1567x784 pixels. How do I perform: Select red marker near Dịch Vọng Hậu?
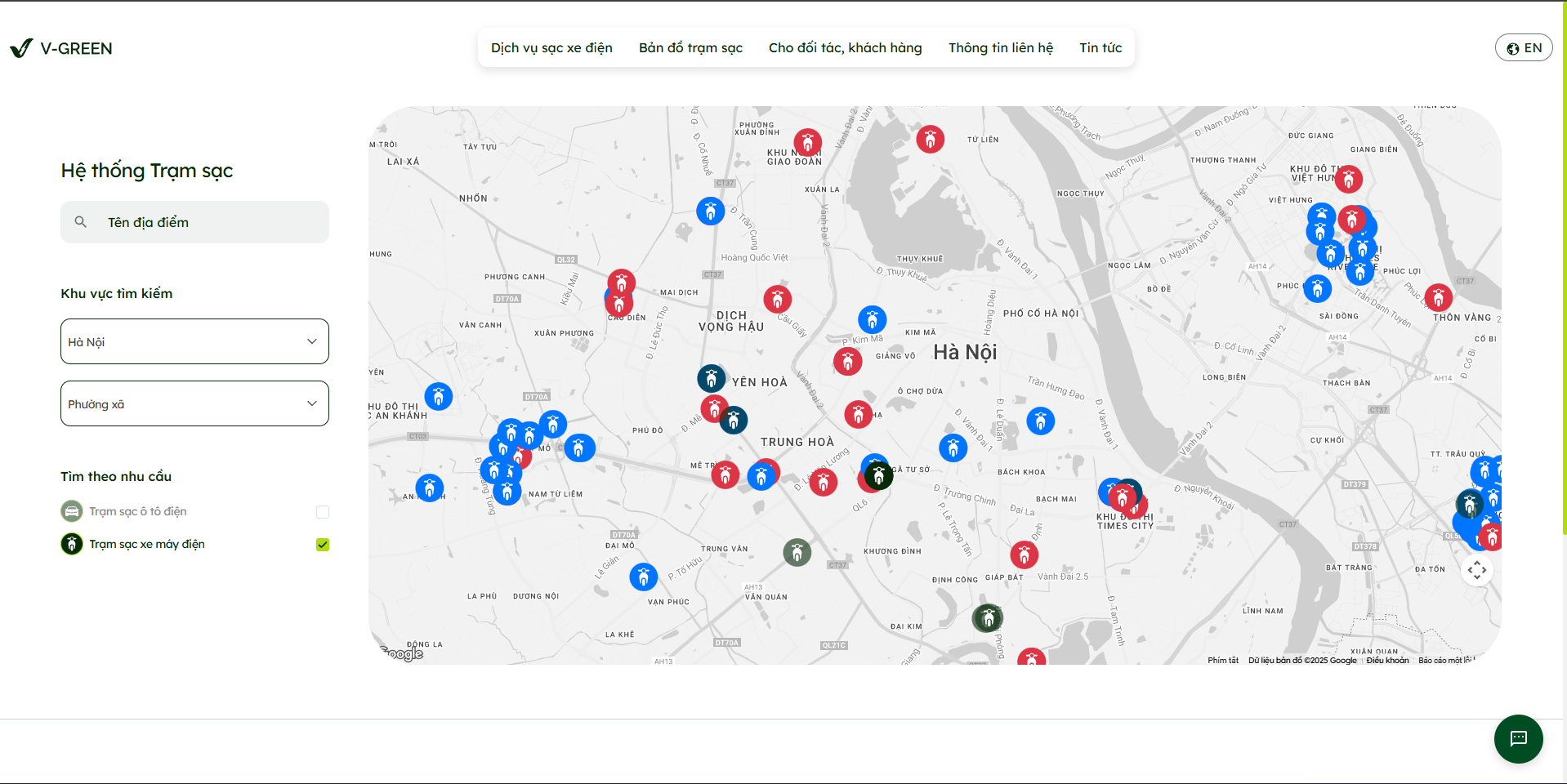(x=777, y=299)
